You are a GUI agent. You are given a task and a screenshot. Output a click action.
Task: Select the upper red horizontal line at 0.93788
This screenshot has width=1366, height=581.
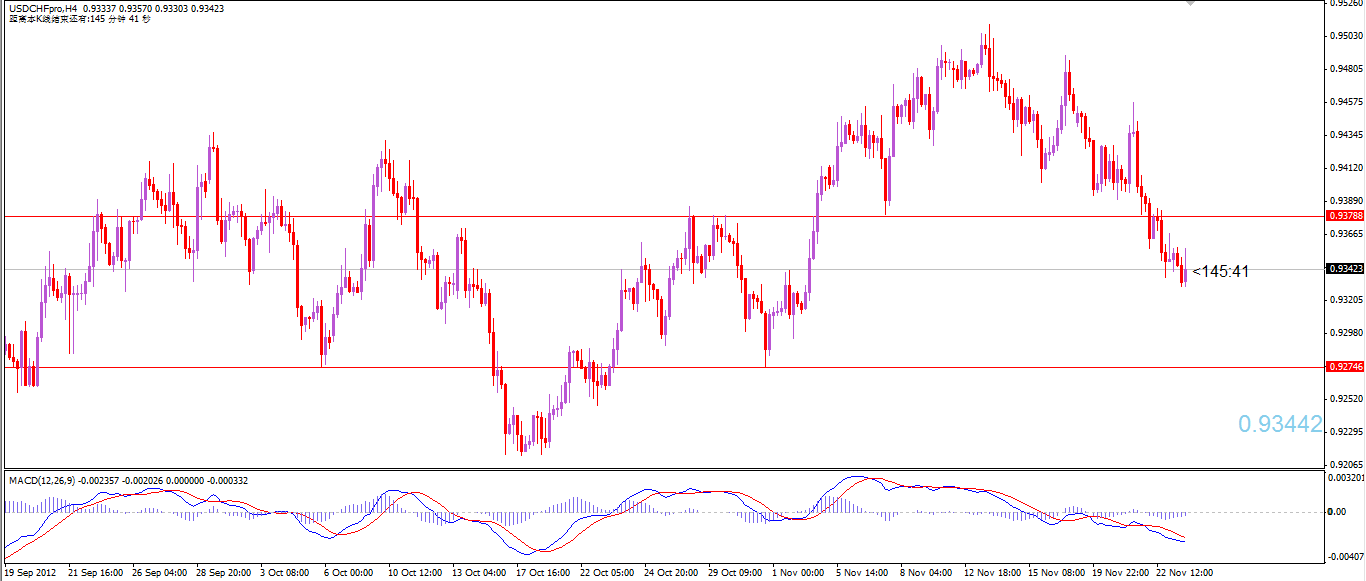click(x=662, y=216)
